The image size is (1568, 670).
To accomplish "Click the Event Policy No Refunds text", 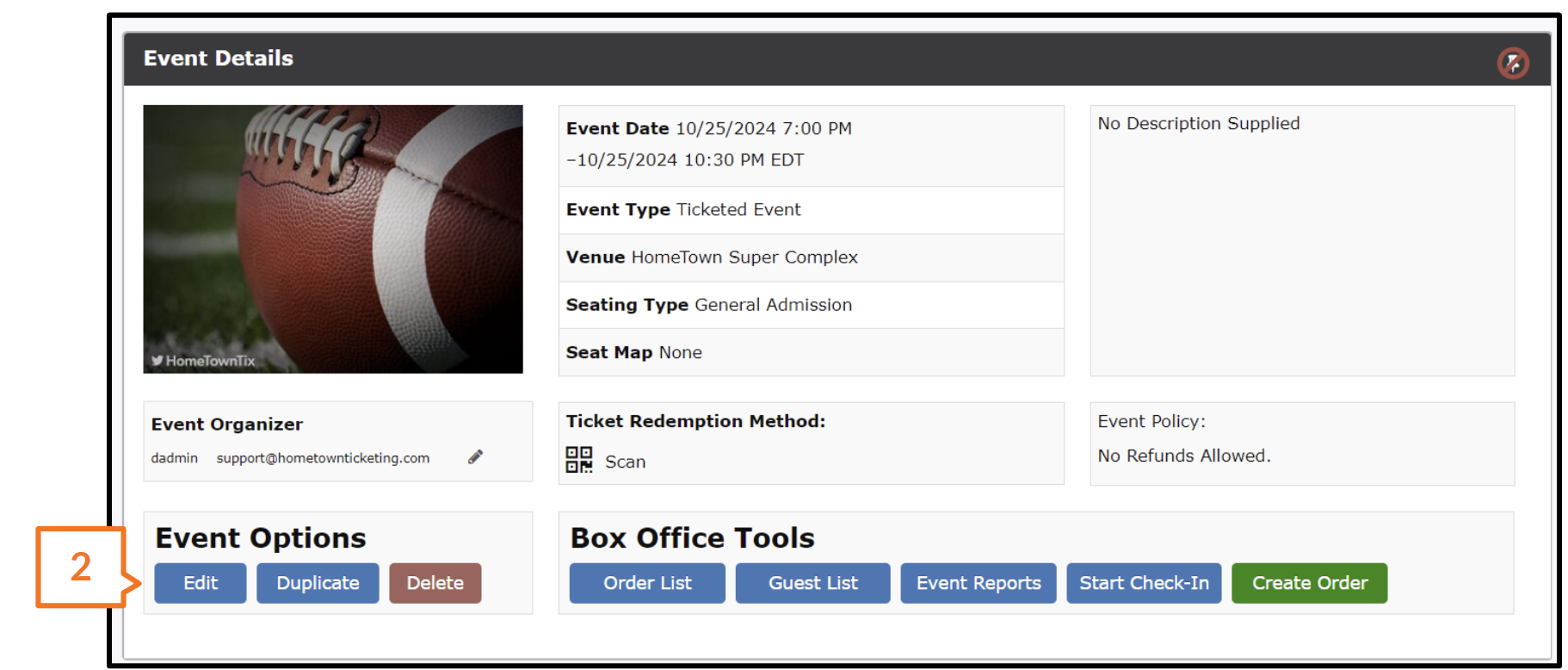I will point(1183,456).
